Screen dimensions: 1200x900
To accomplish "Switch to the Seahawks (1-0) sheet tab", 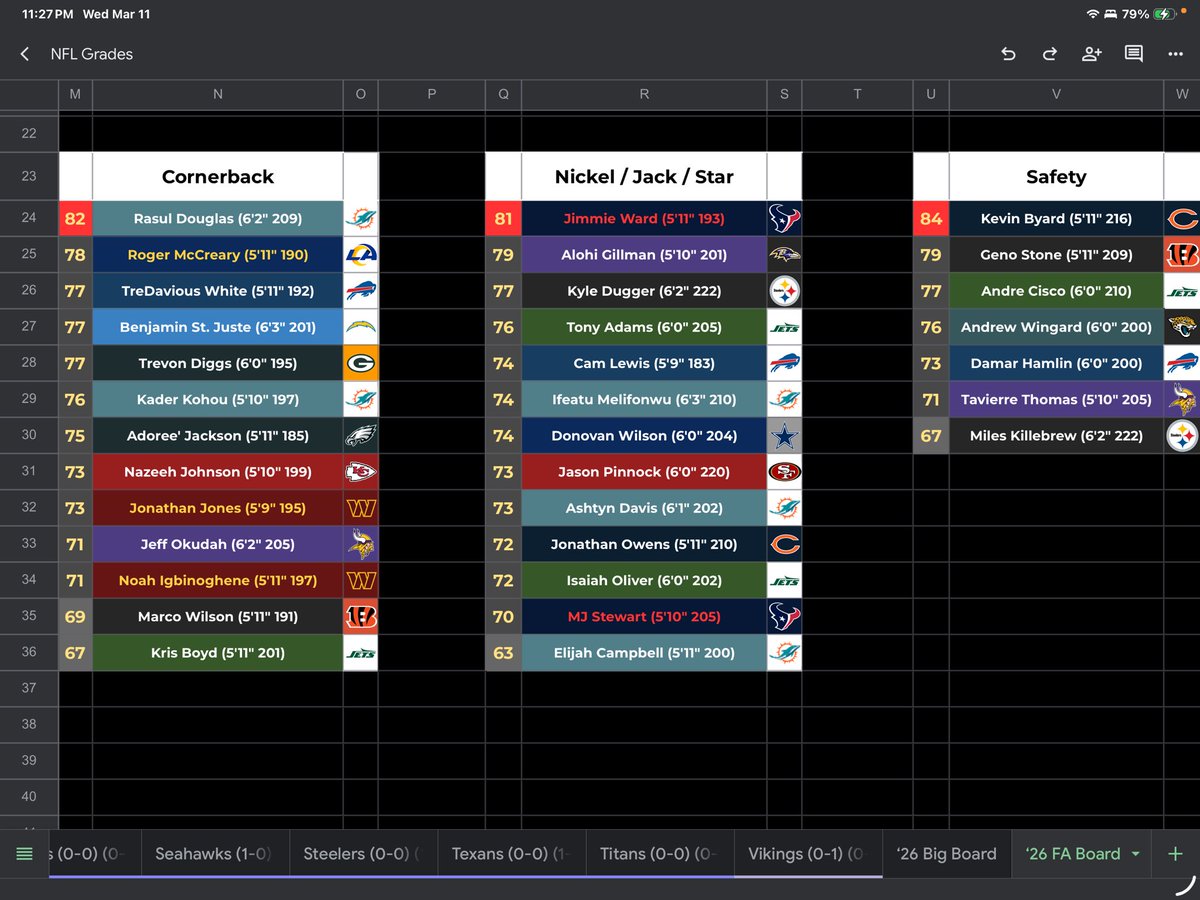I will pos(214,854).
